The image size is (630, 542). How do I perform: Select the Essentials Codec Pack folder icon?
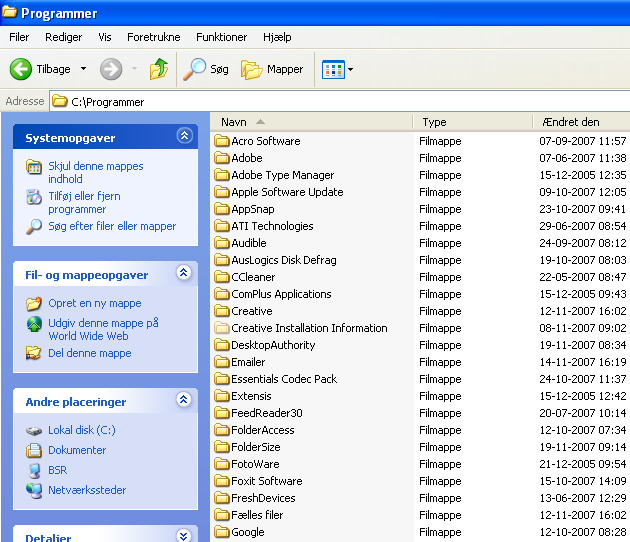click(221, 379)
